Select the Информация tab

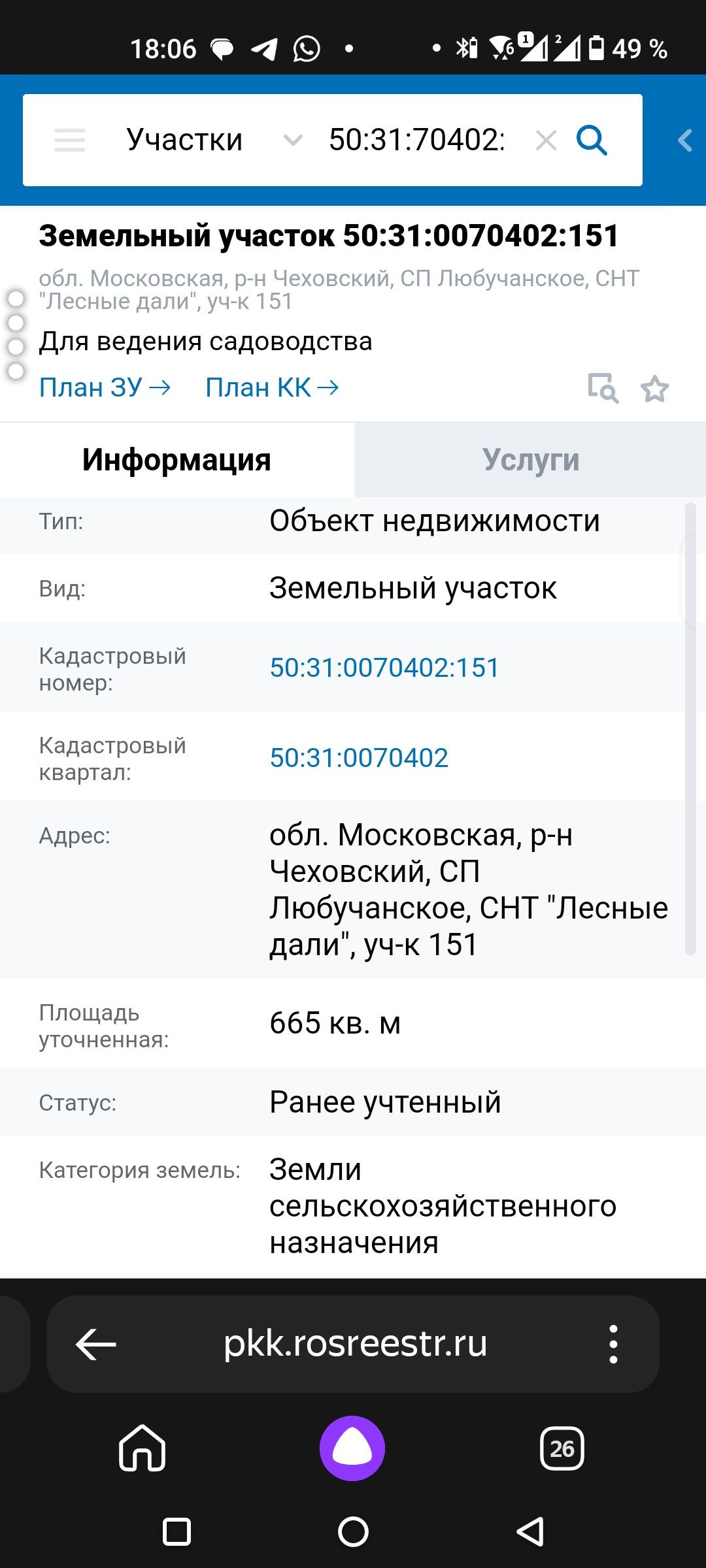point(176,460)
